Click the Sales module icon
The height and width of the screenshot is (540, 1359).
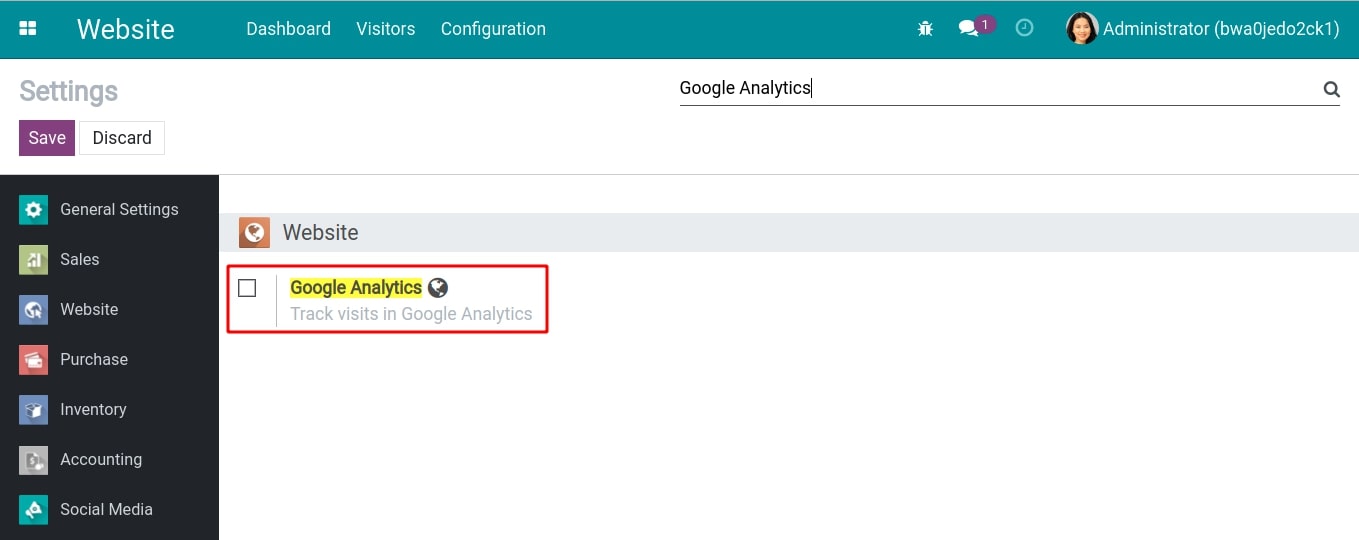[33, 260]
